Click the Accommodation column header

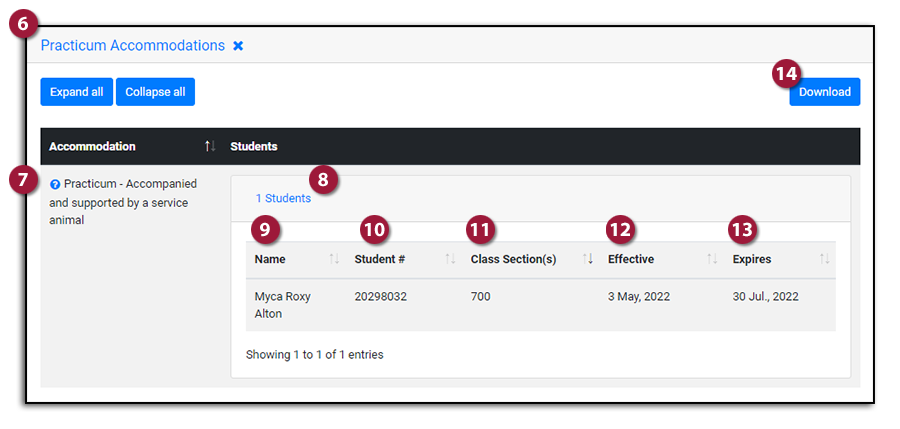tap(92, 146)
